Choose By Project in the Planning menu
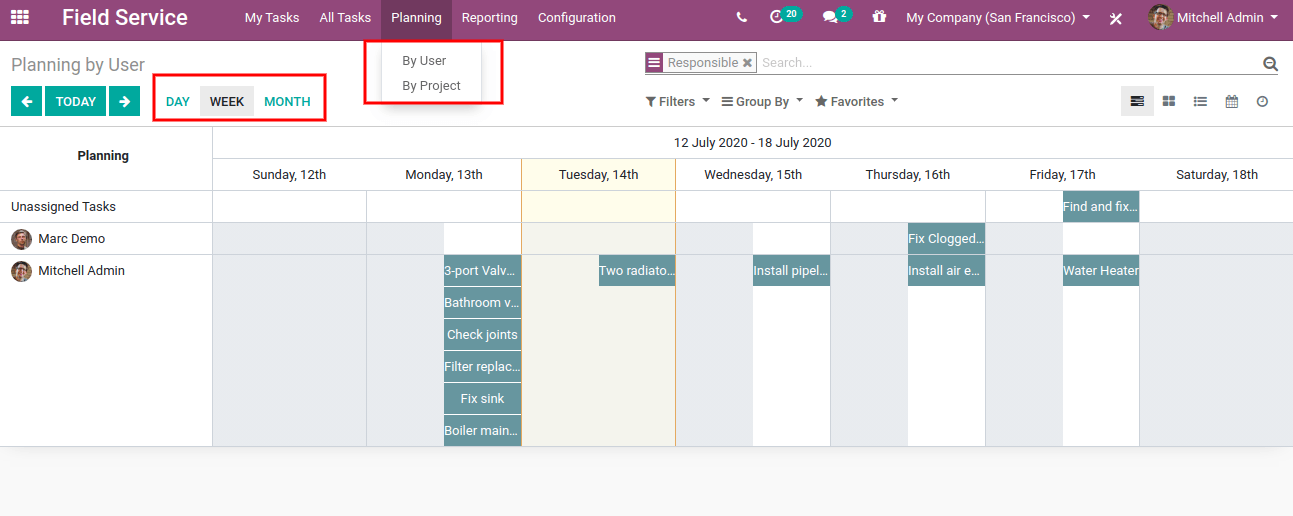This screenshot has width=1293, height=516. pos(431,86)
